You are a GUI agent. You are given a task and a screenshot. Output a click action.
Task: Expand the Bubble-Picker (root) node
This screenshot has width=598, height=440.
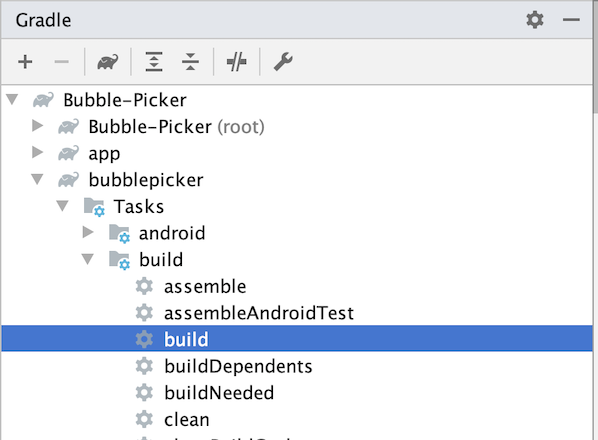click(x=37, y=126)
